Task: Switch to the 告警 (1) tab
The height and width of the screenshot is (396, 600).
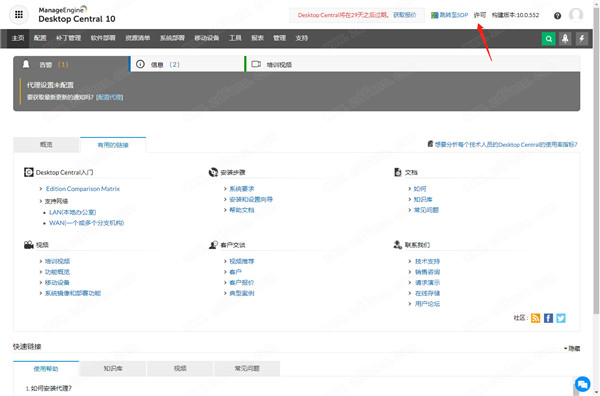Action: click(x=72, y=64)
